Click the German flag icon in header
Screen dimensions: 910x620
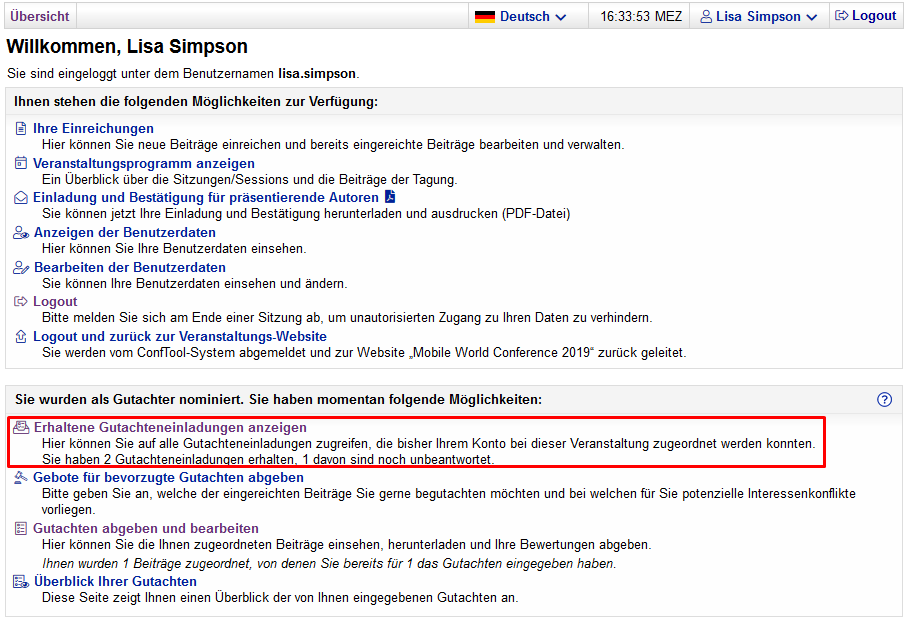click(x=485, y=17)
